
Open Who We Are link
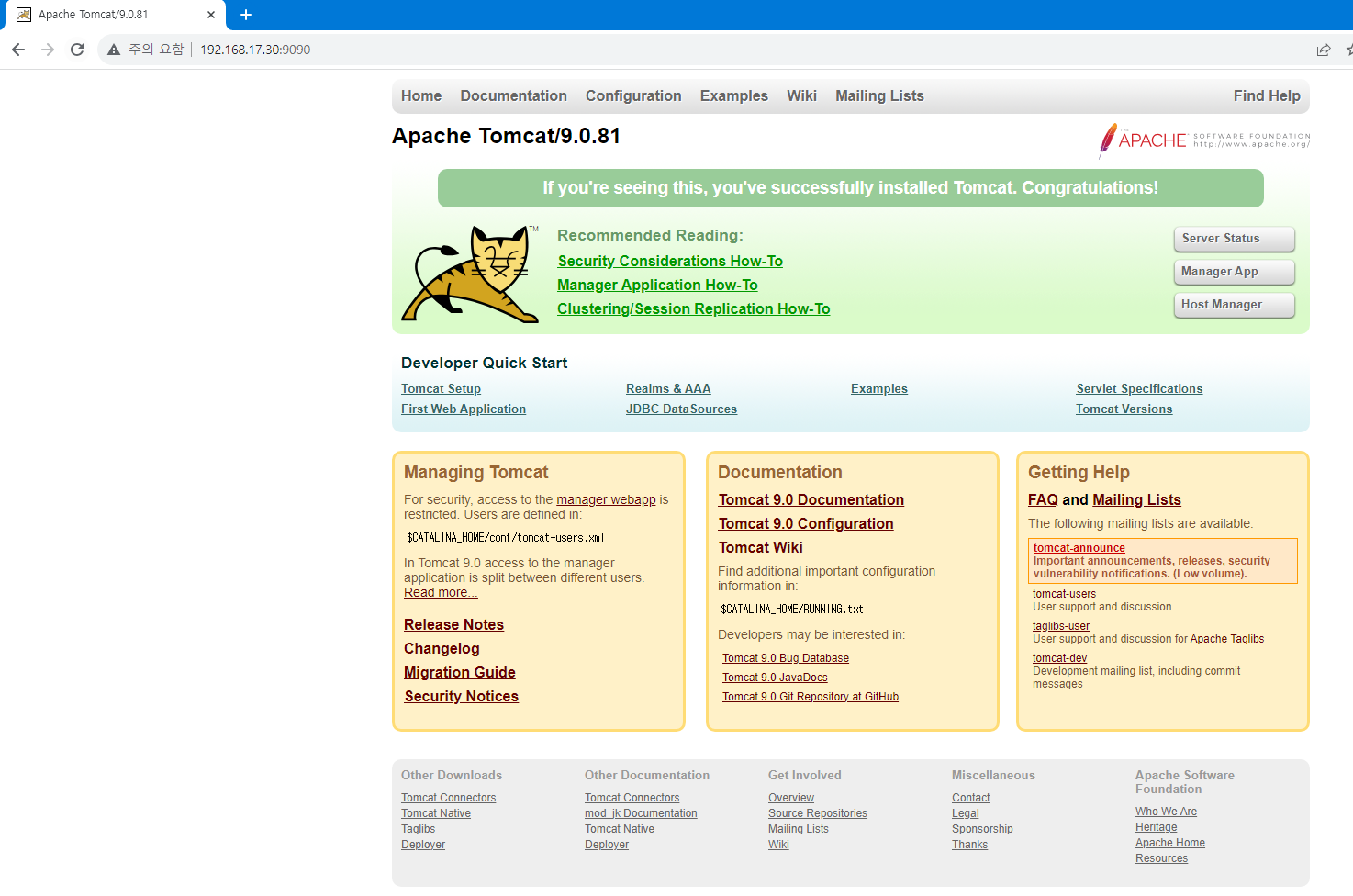click(x=1166, y=812)
